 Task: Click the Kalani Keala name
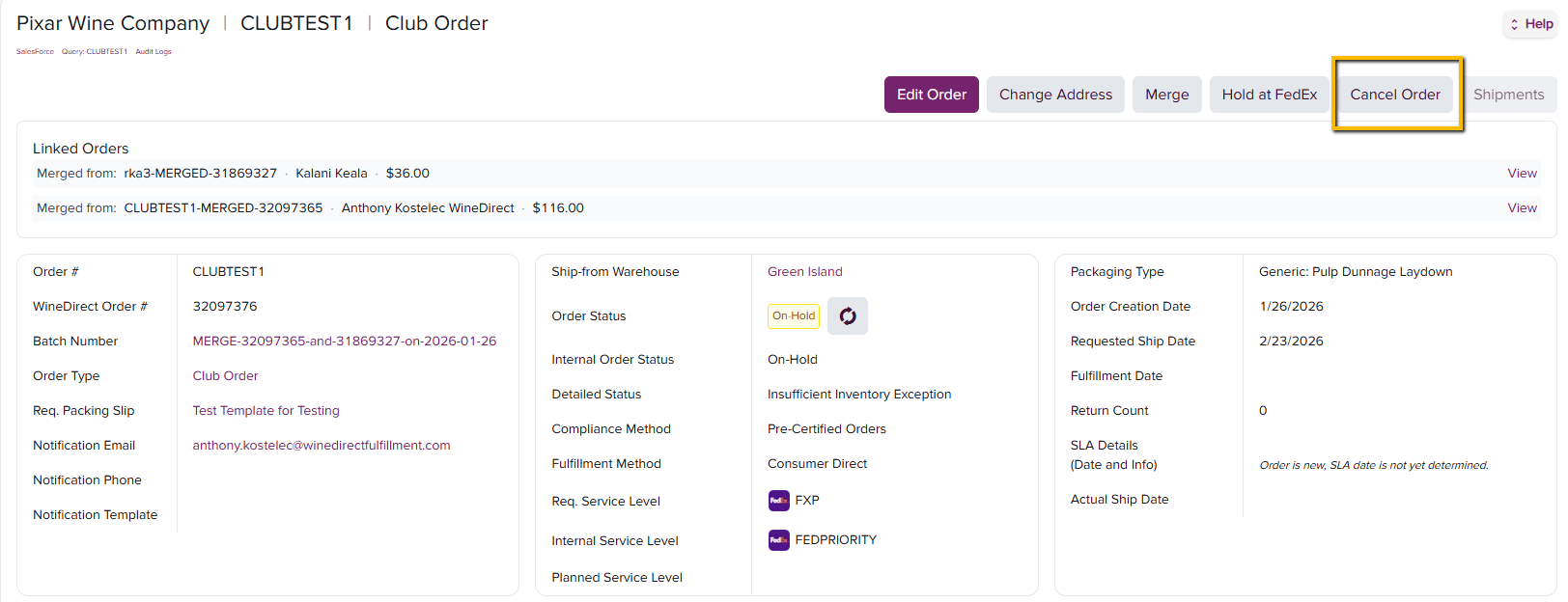pos(331,174)
